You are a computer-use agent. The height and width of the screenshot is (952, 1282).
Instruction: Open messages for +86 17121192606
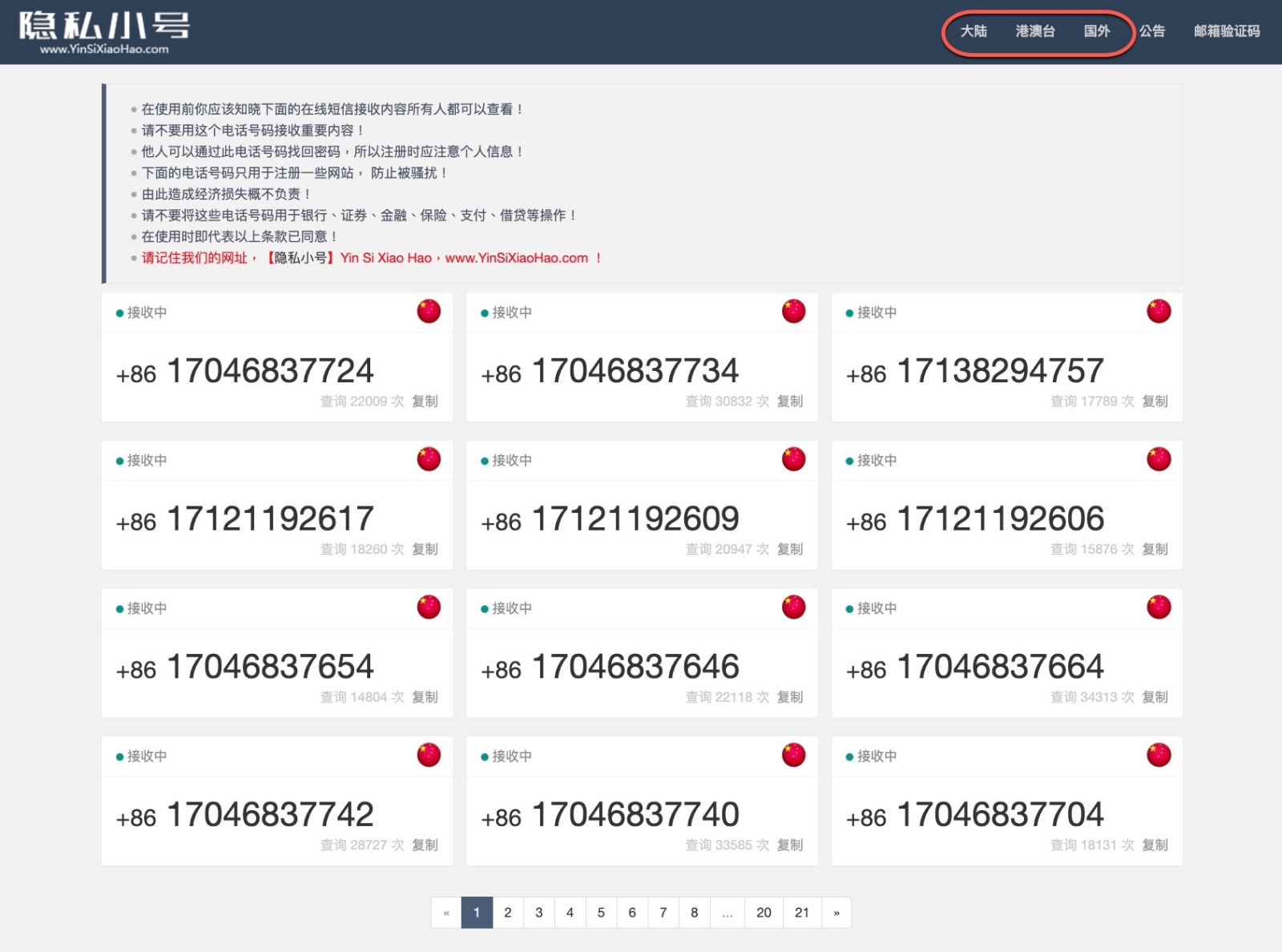975,519
